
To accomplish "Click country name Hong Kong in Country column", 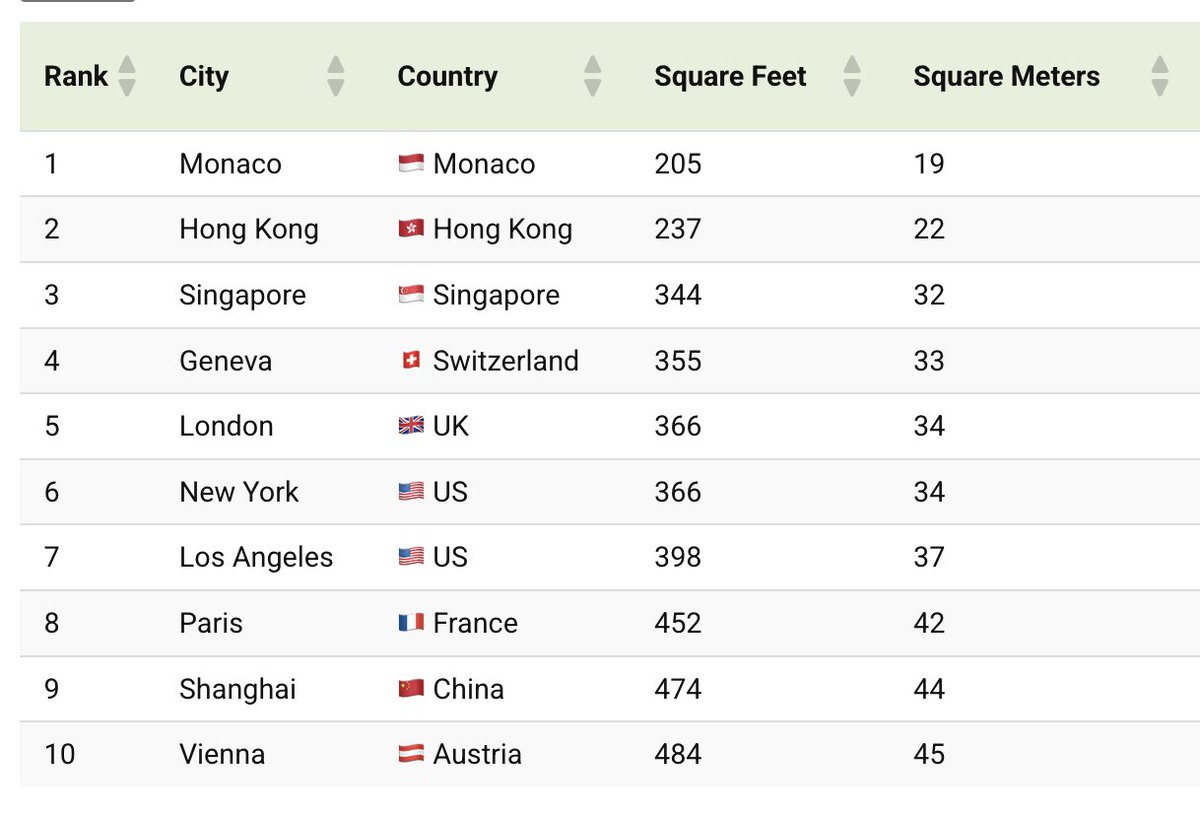I will tap(503, 230).
